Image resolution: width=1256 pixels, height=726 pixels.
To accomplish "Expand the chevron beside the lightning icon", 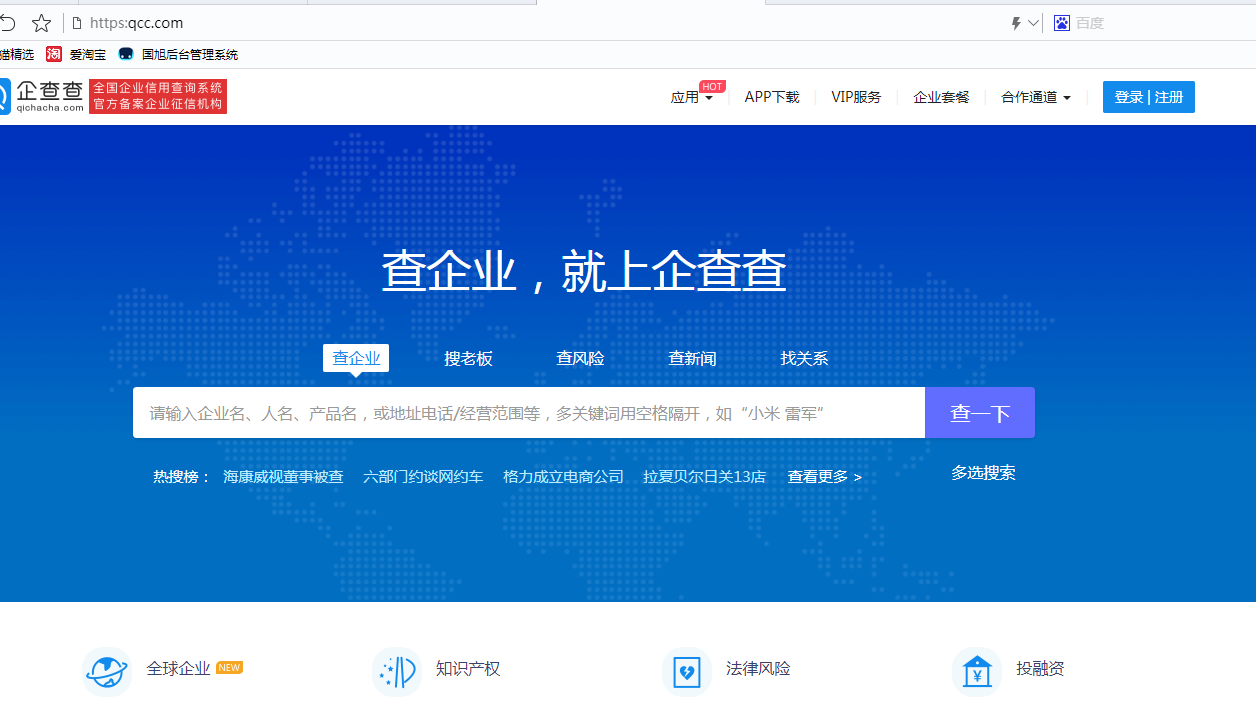I will (x=1033, y=23).
